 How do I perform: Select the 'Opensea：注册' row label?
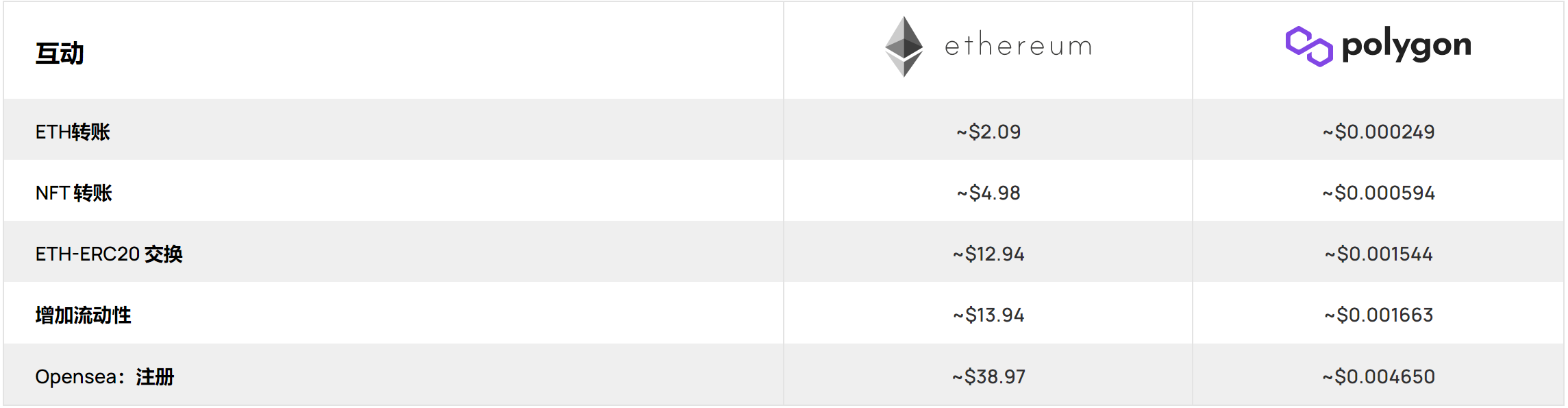click(105, 376)
